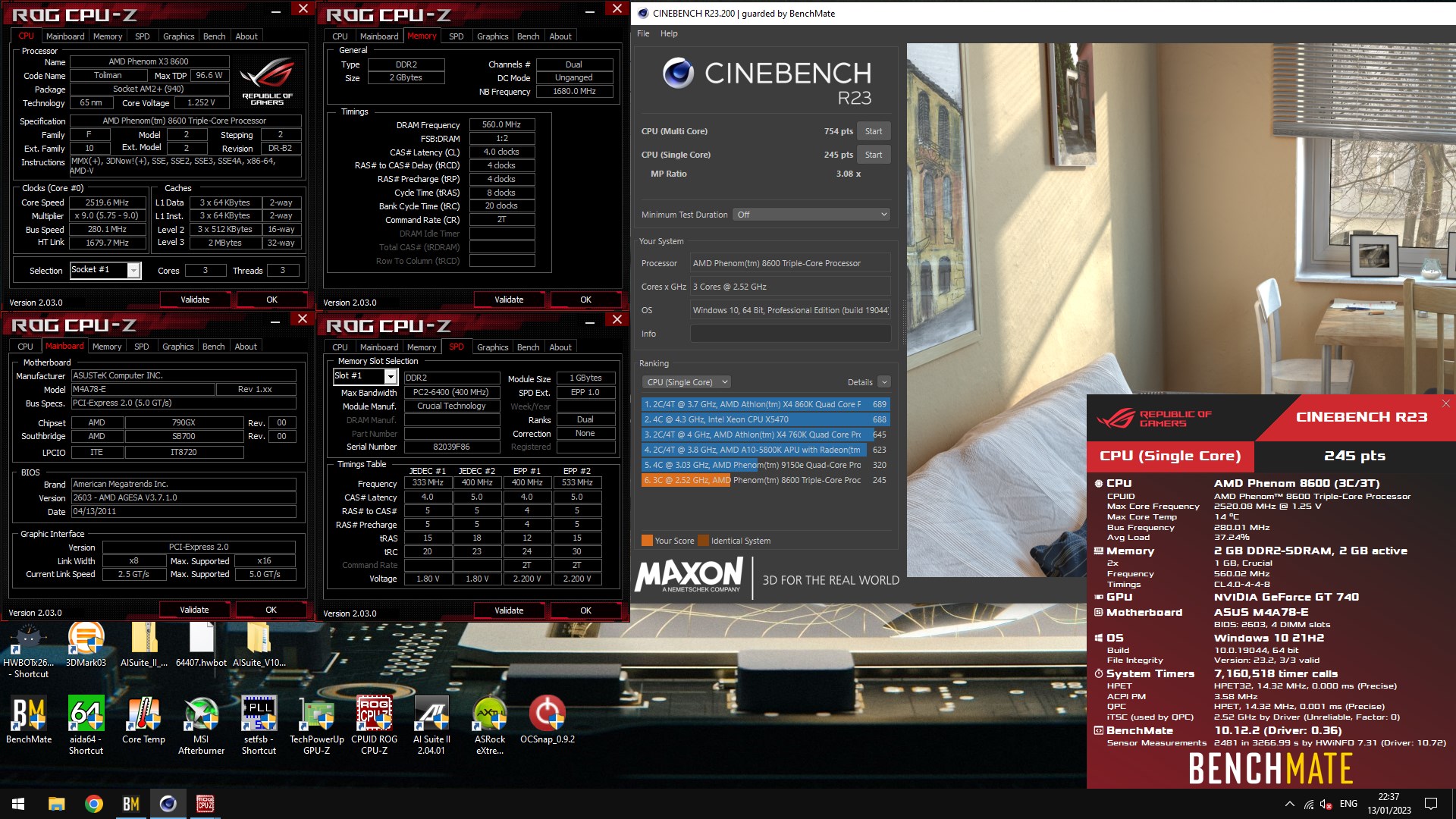
Task: Click the Identical System legend swatch
Action: click(x=703, y=541)
